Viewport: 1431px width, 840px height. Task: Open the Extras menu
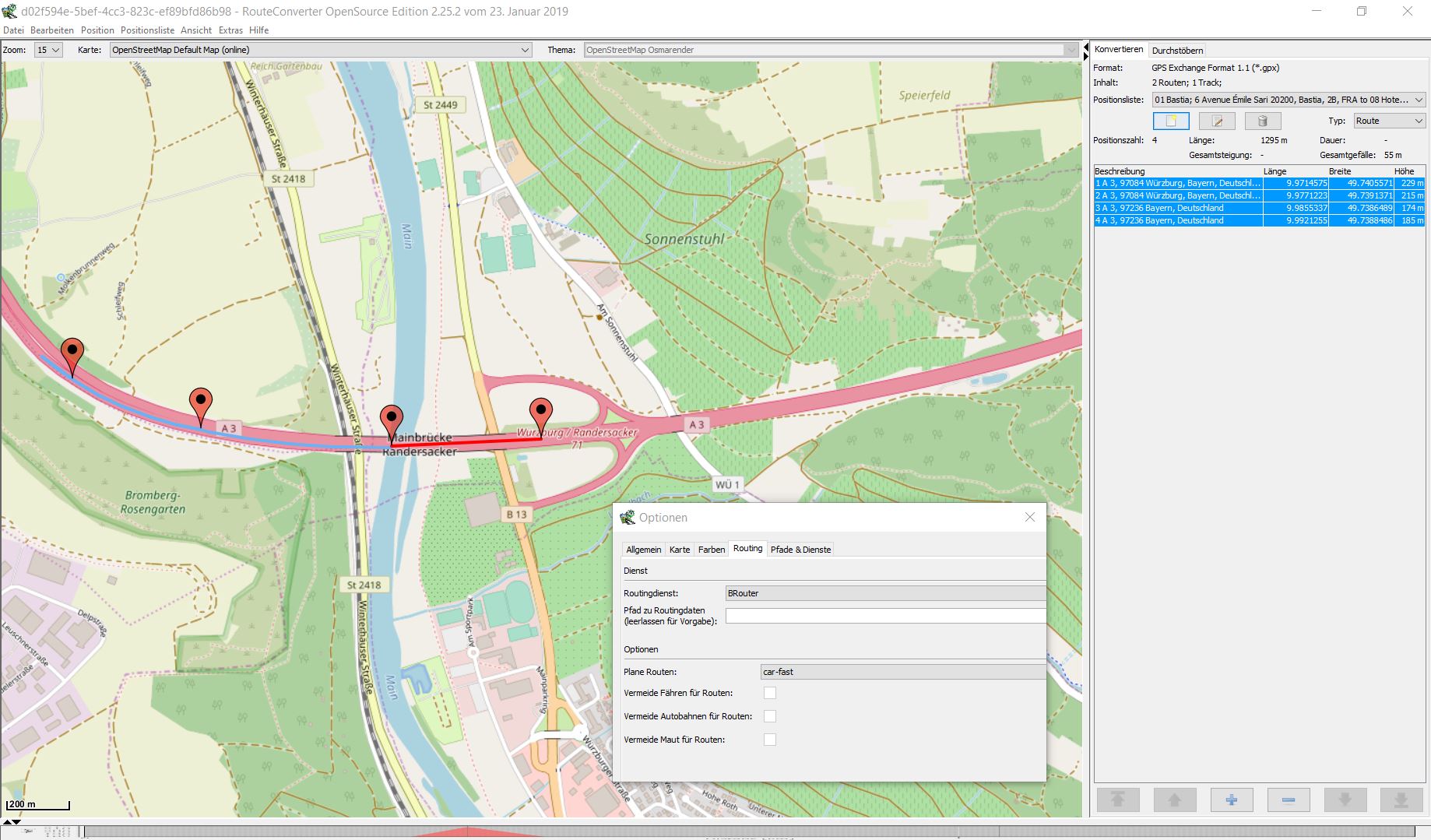tap(230, 30)
